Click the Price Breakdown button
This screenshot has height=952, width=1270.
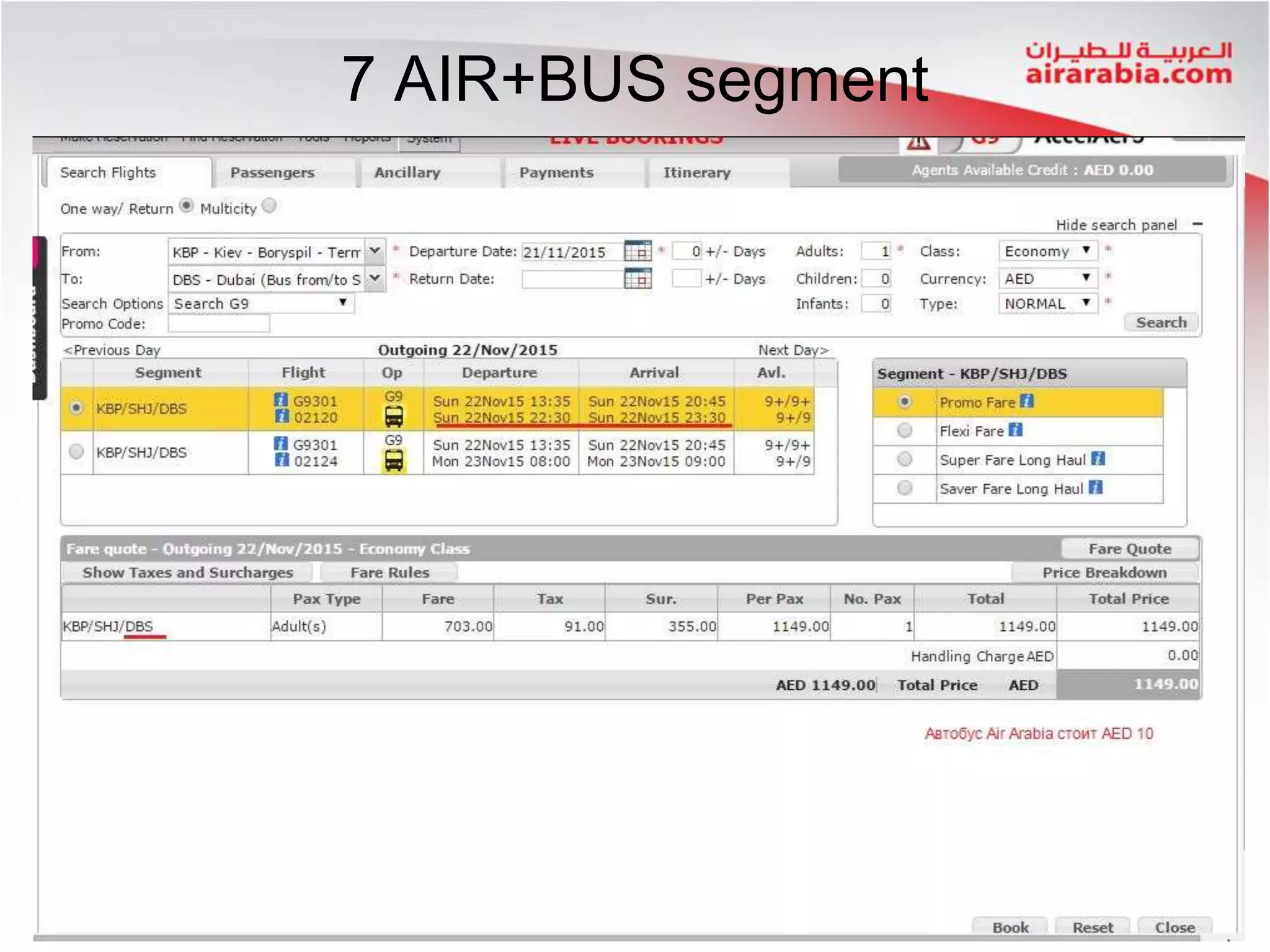pos(1104,572)
